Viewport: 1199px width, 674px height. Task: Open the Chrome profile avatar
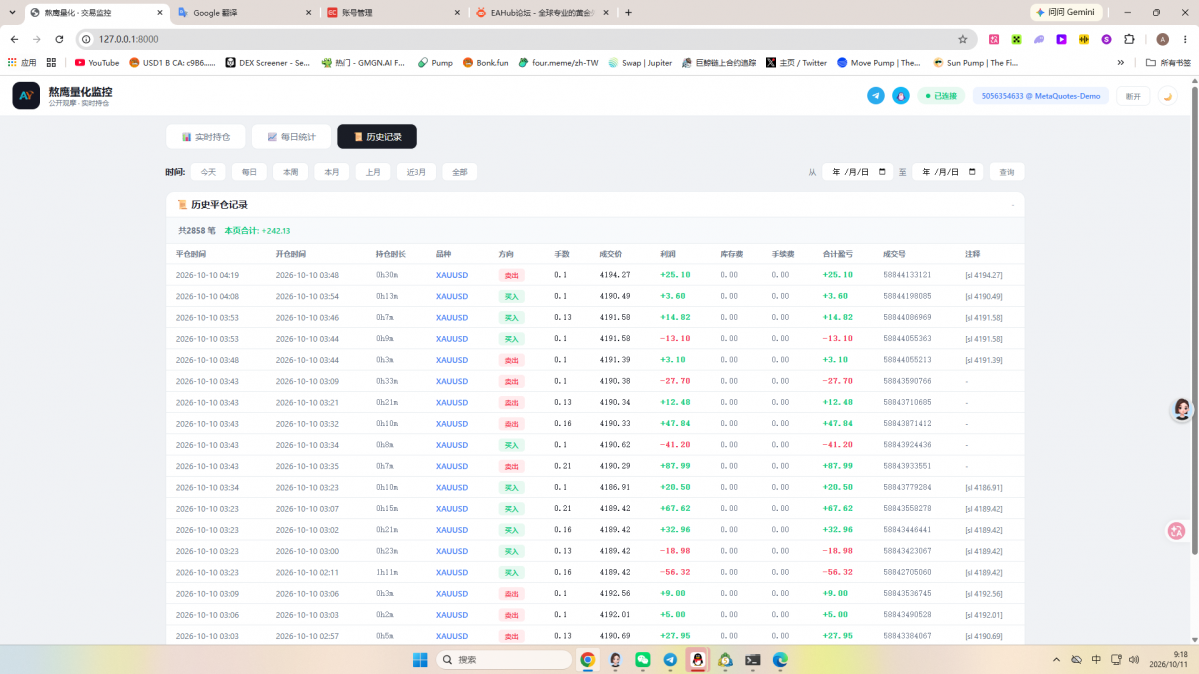1162,39
